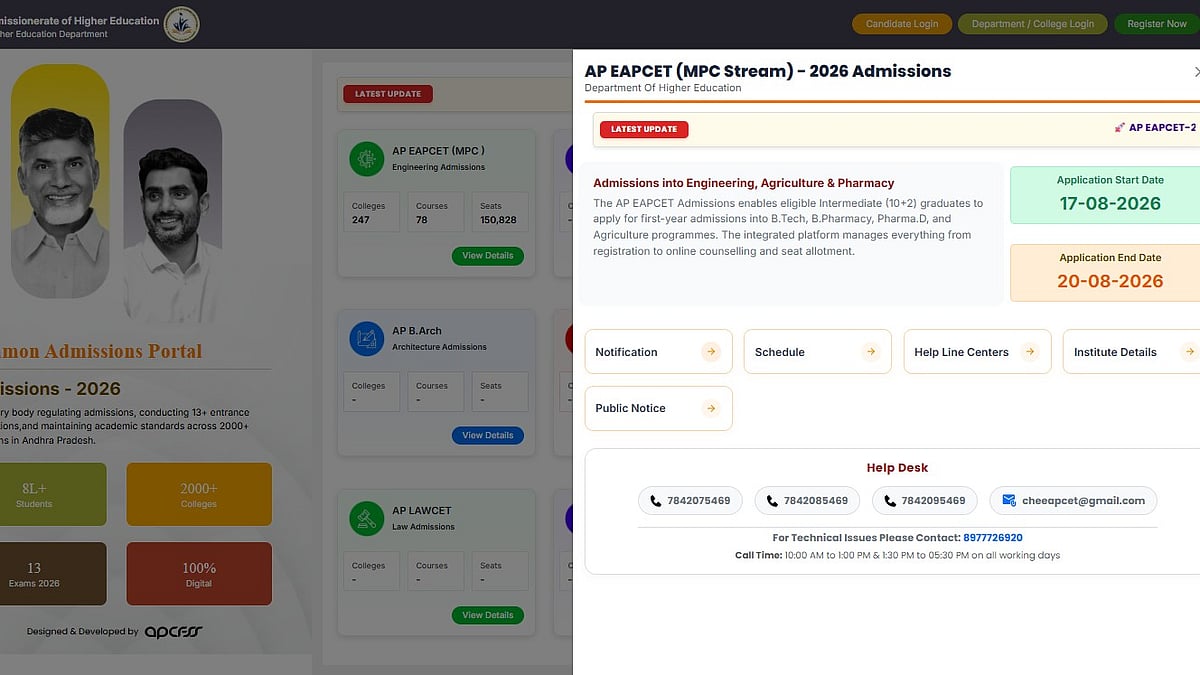Screen dimensions: 1200x675
Task: Click the Register Now button
Action: coord(1157,24)
